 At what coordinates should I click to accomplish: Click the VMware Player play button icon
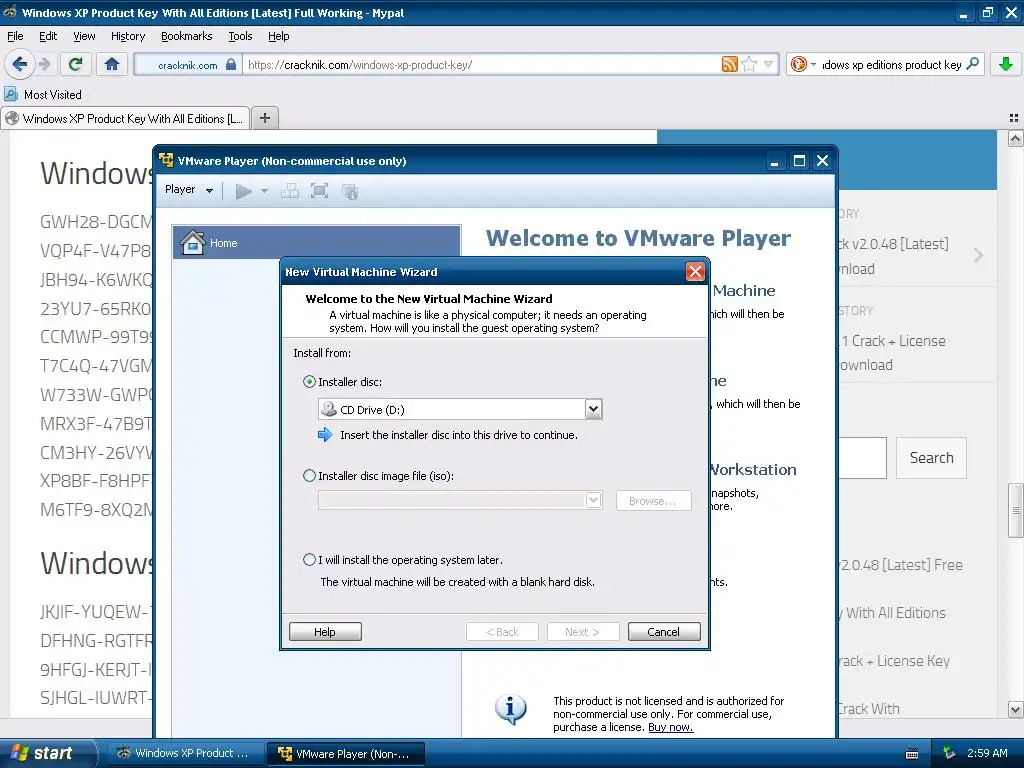pos(244,191)
